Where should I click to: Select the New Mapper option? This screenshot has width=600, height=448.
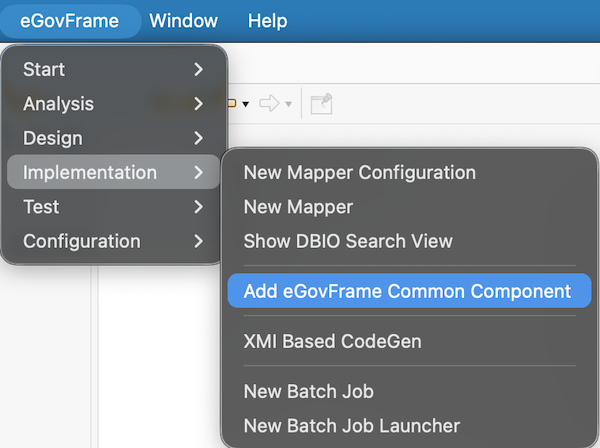point(298,207)
